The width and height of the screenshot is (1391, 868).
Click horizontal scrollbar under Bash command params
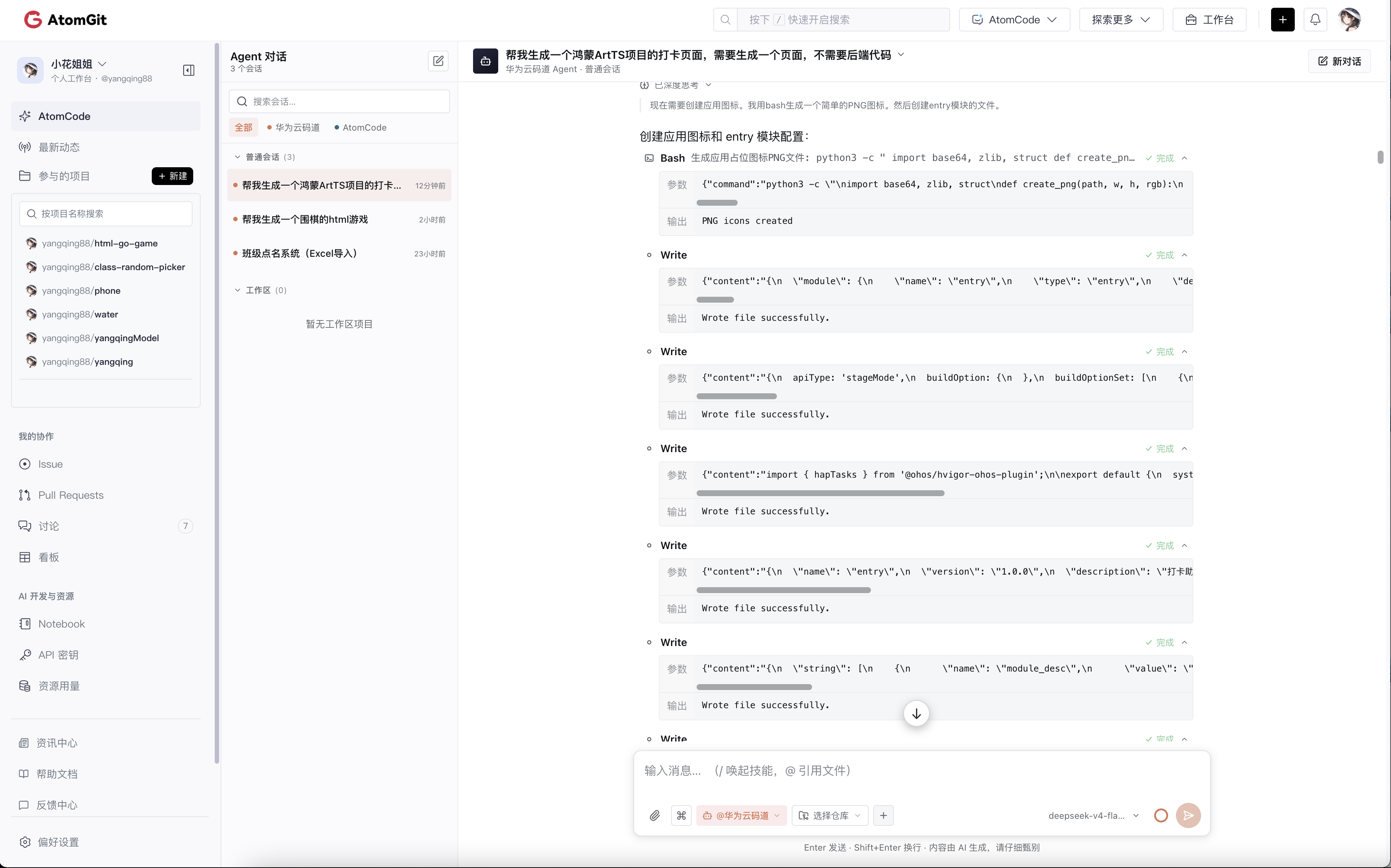pos(717,203)
